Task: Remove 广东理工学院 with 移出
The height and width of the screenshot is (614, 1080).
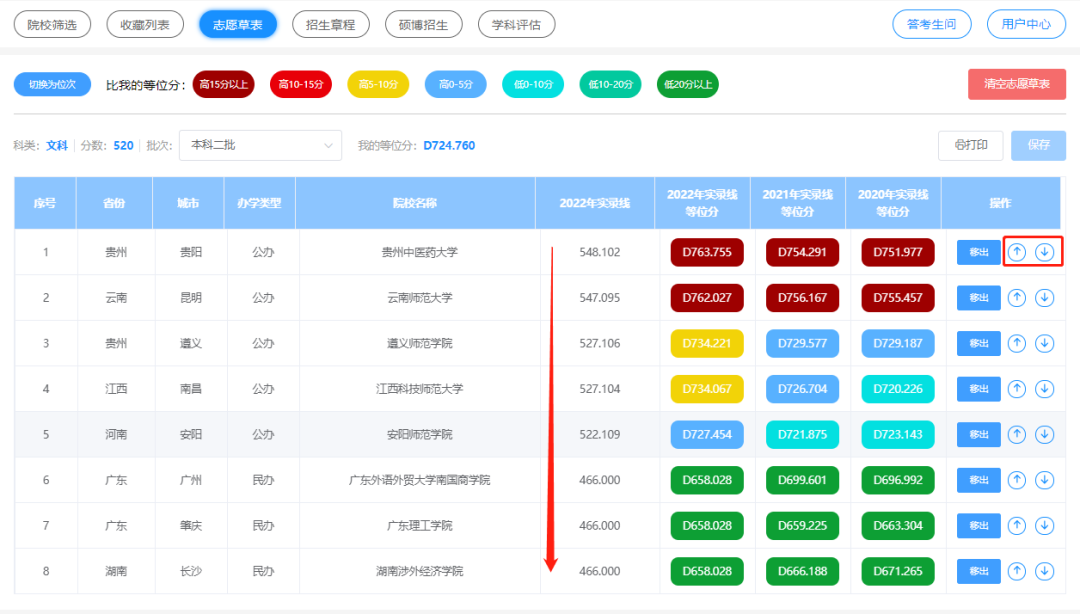Action: coord(979,526)
